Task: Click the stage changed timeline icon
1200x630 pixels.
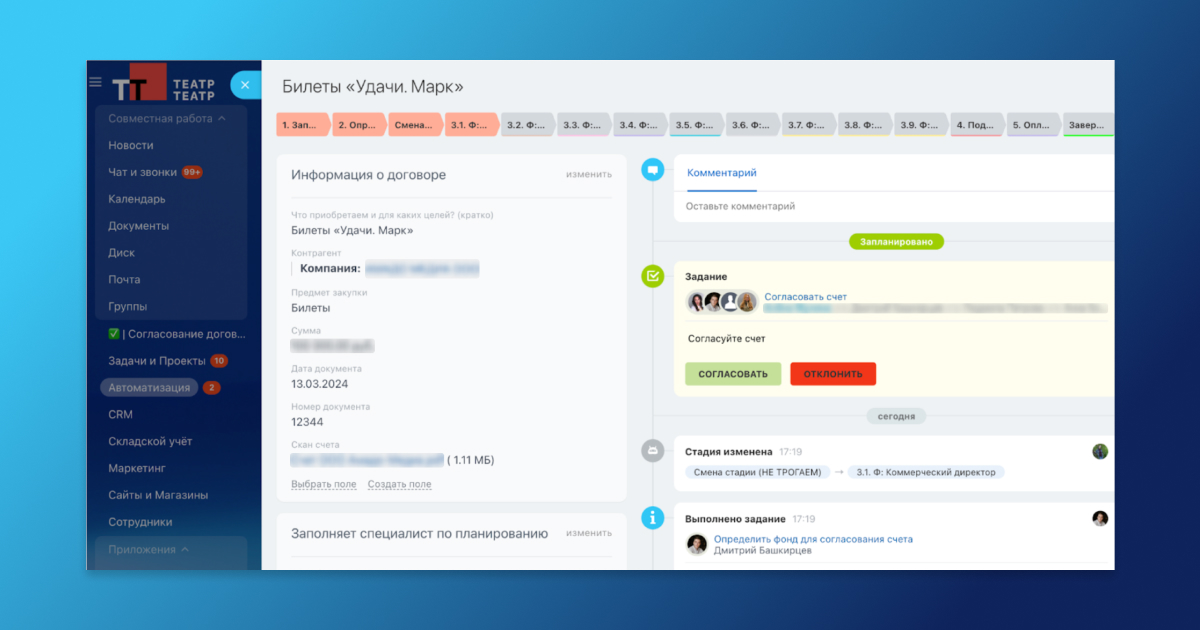Action: click(652, 451)
